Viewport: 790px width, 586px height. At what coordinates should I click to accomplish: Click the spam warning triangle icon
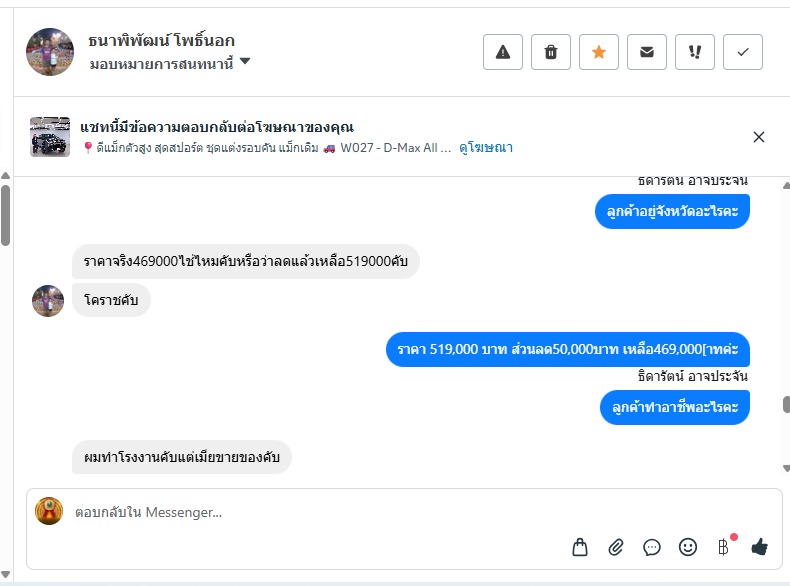click(503, 52)
